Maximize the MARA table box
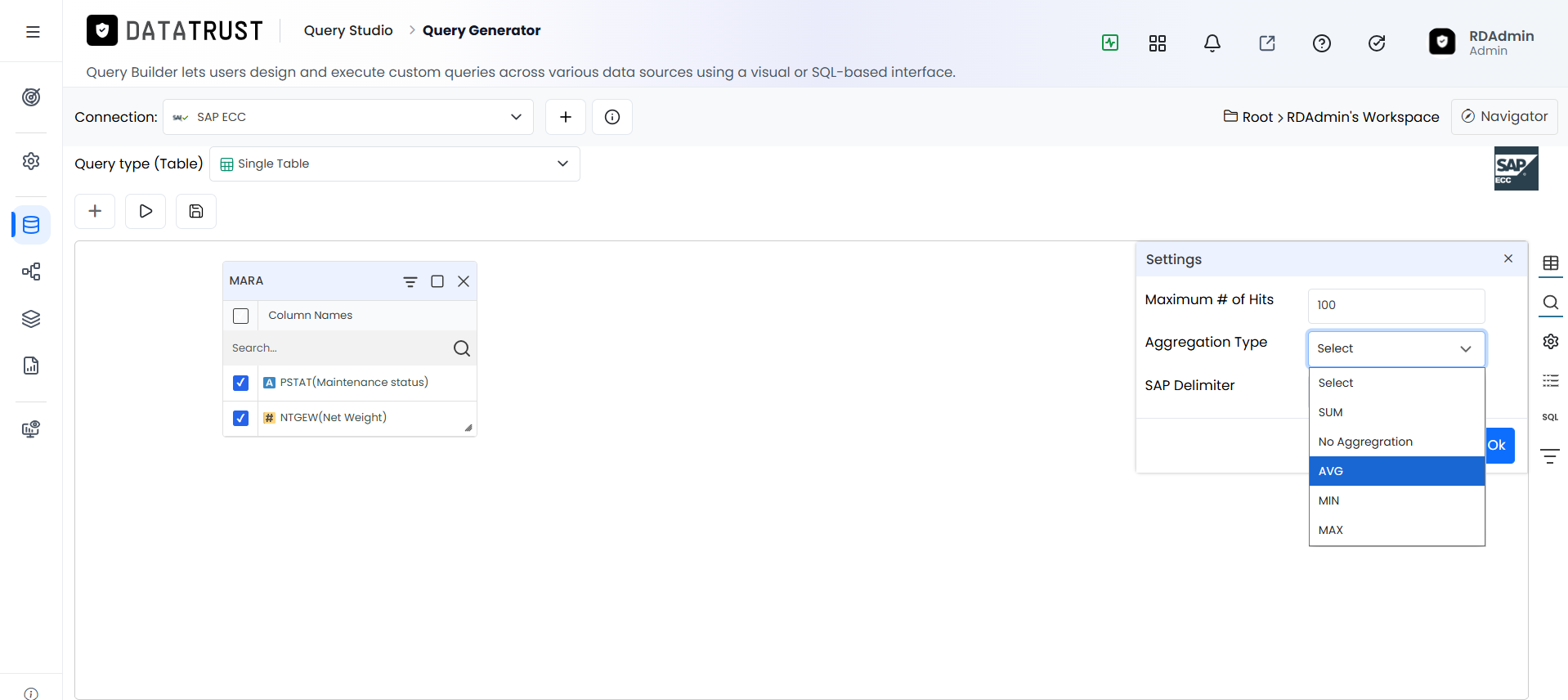The image size is (1568, 700). click(x=437, y=281)
